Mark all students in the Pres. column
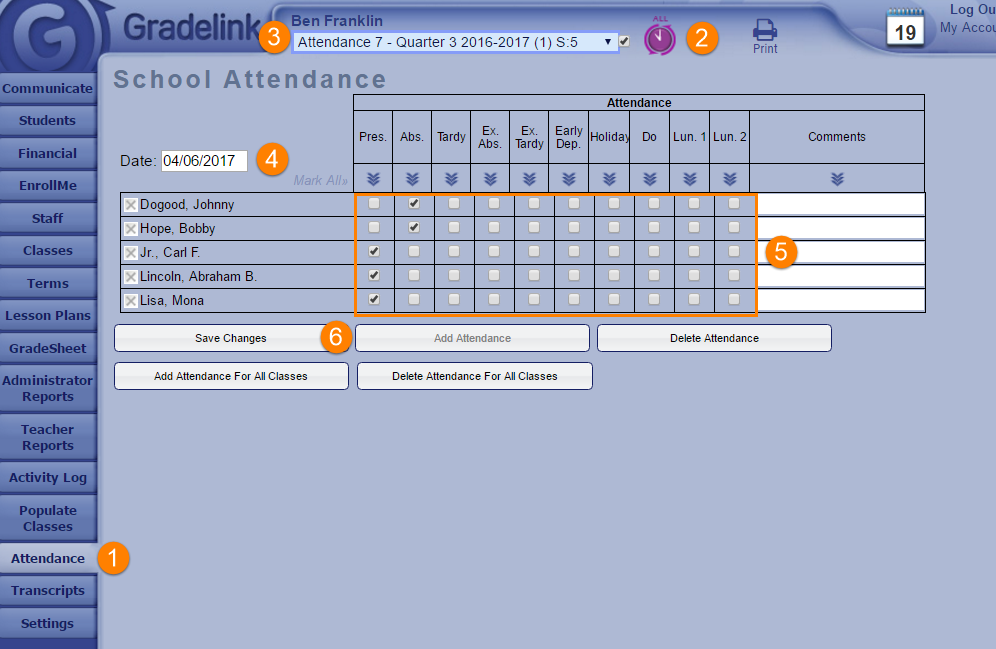The height and width of the screenshot is (649, 996). point(373,179)
